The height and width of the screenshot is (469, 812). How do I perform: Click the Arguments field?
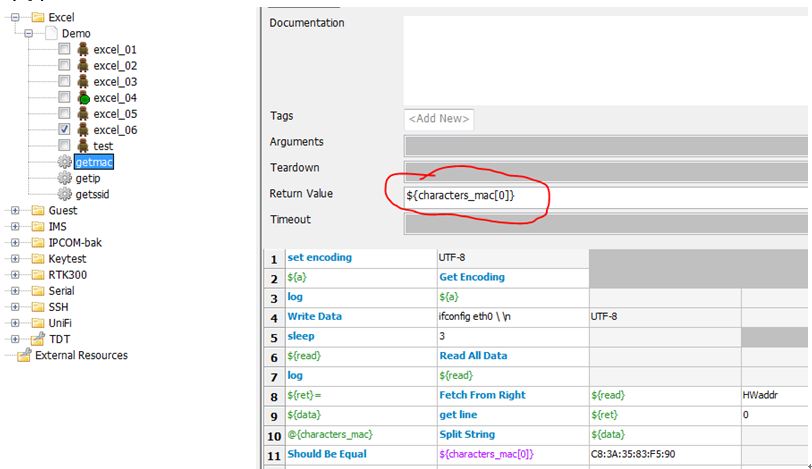(x=606, y=145)
